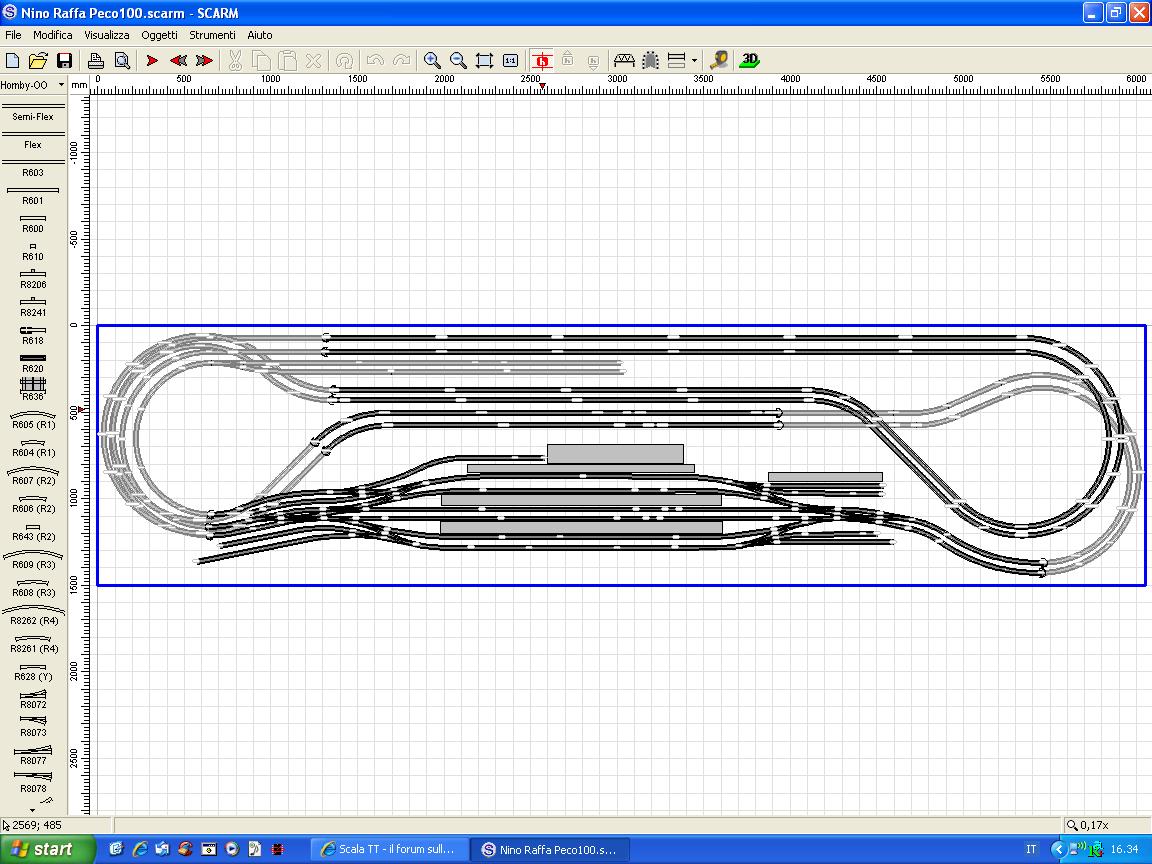
Task: Switch to Scala TT forum taskbar window
Action: click(387, 849)
